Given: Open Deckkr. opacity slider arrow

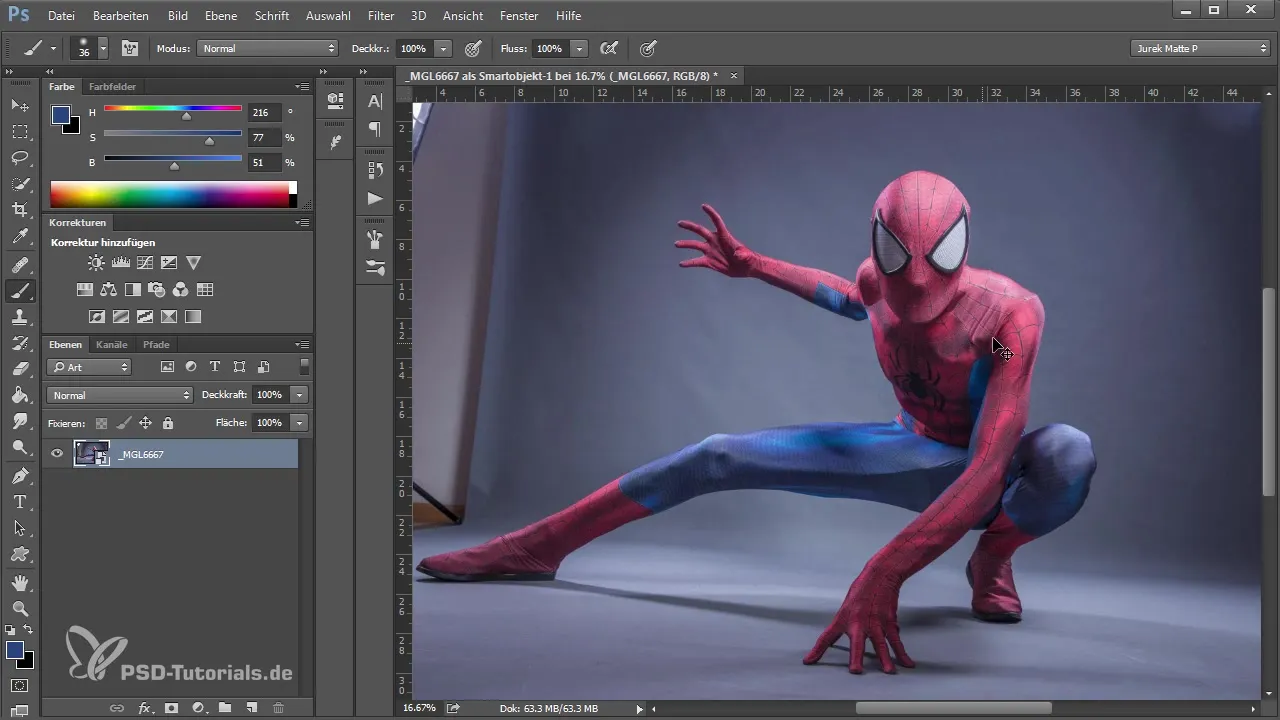Looking at the screenshot, I should tap(443, 48).
